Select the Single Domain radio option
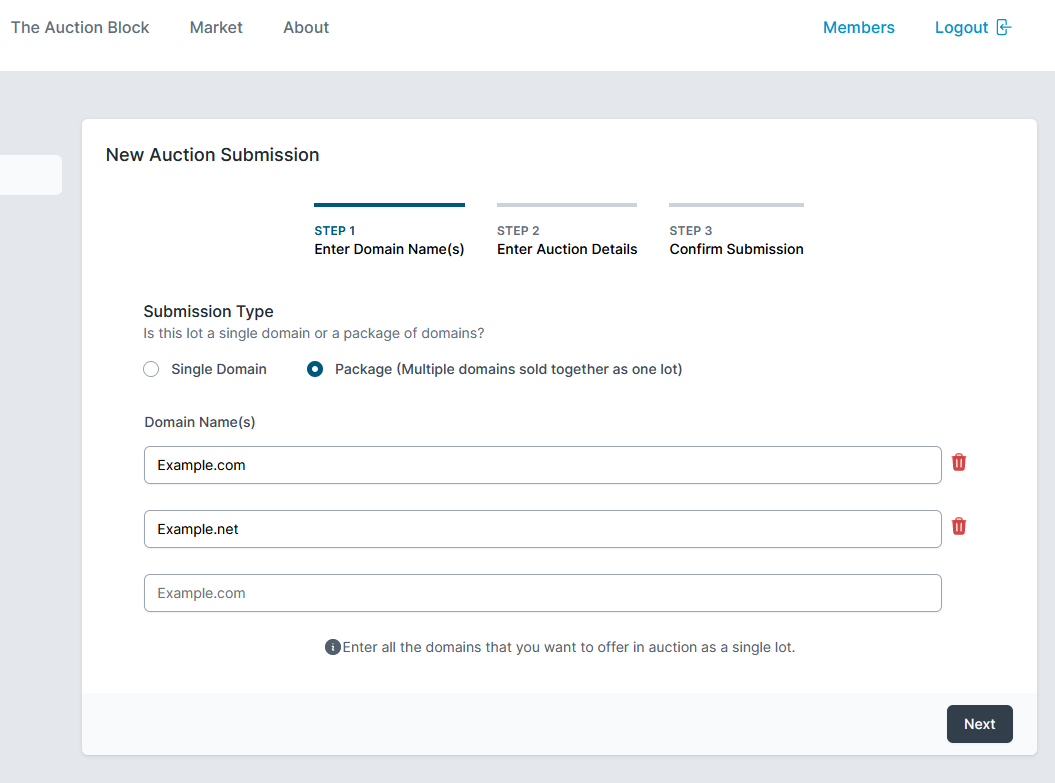Viewport: 1055px width, 783px height. 151,369
